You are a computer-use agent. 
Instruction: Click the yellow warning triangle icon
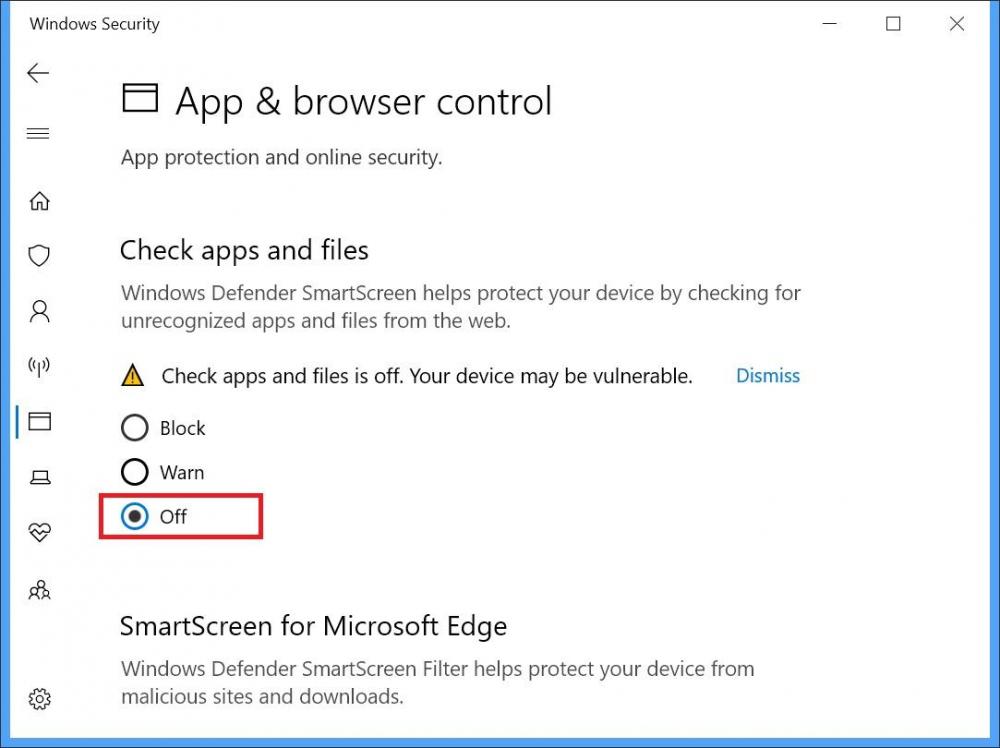point(133,376)
